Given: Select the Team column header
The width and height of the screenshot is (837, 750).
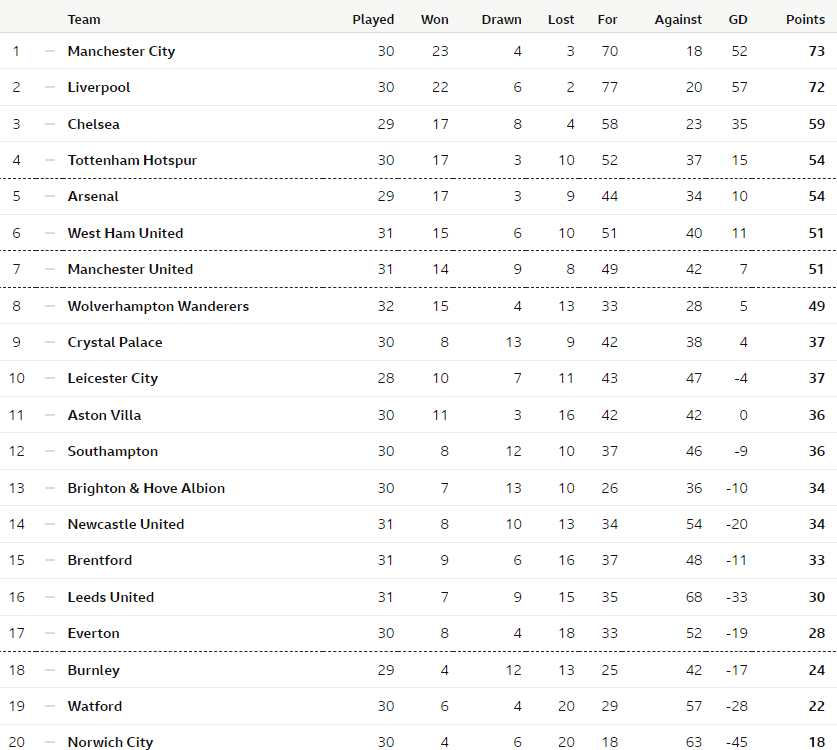Looking at the screenshot, I should [84, 20].
